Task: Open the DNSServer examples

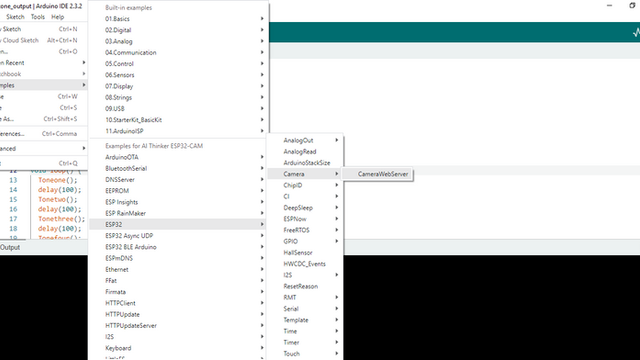Action: (178, 180)
